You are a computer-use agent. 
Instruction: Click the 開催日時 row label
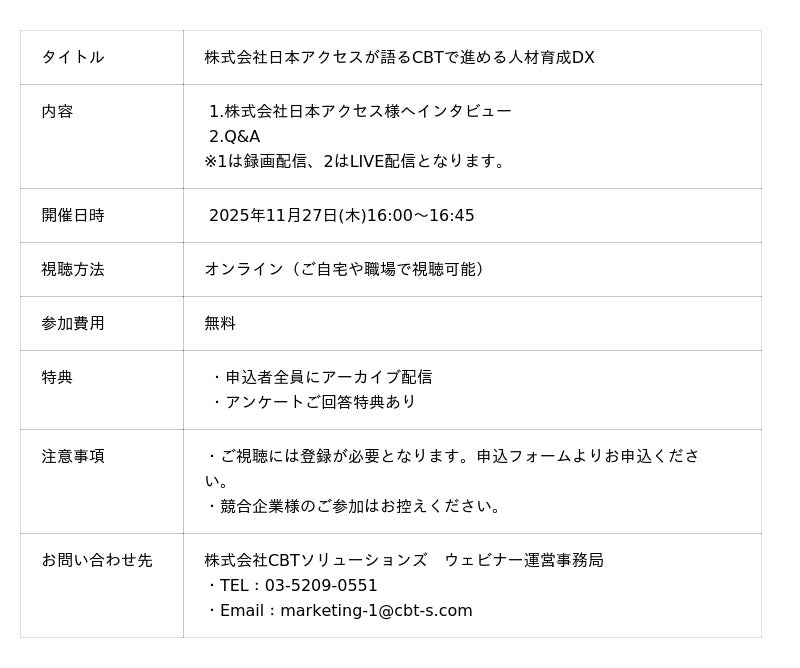coord(72,215)
